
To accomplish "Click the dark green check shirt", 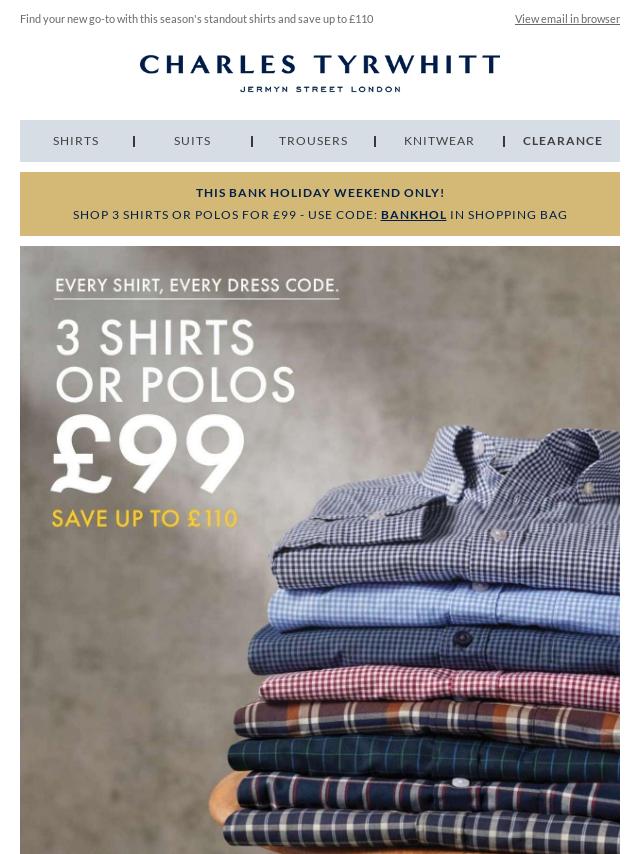I will 424,757.
